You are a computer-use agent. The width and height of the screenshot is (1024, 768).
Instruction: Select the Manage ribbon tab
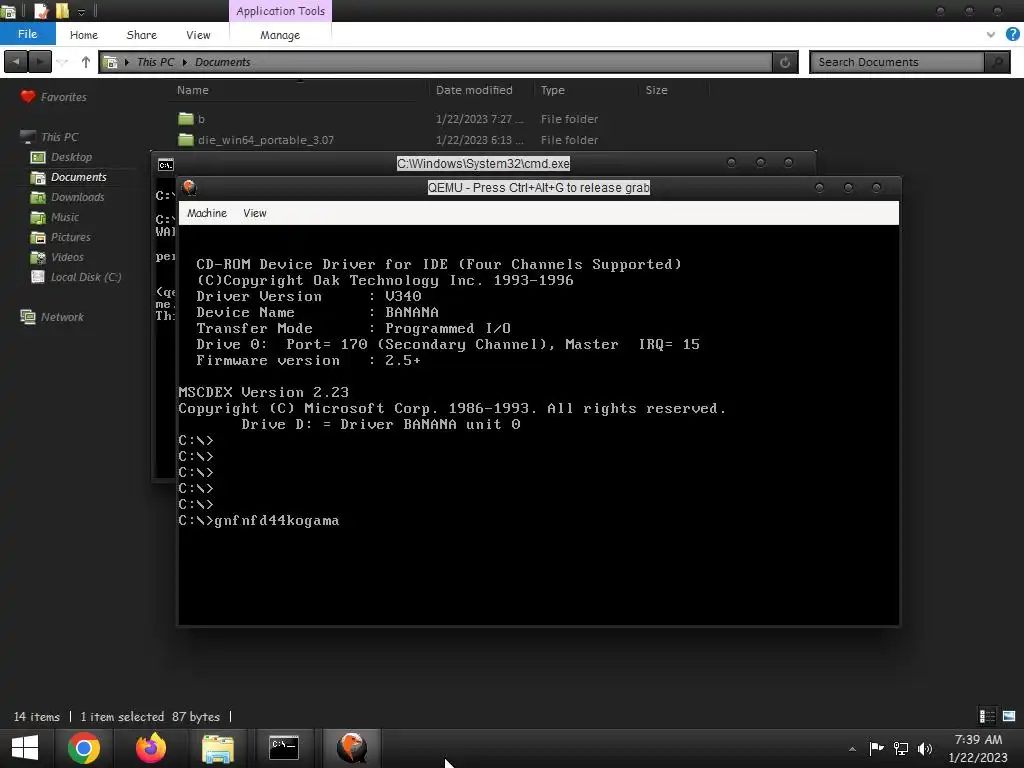pyautogui.click(x=280, y=35)
